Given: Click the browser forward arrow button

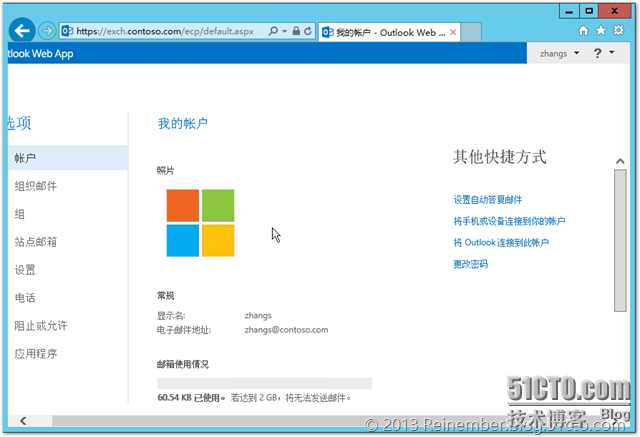Looking at the screenshot, I should (x=47, y=31).
